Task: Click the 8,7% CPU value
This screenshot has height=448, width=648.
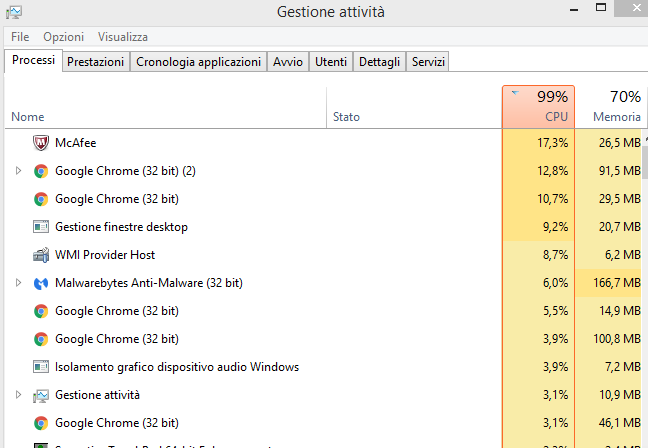Action: (x=555, y=255)
